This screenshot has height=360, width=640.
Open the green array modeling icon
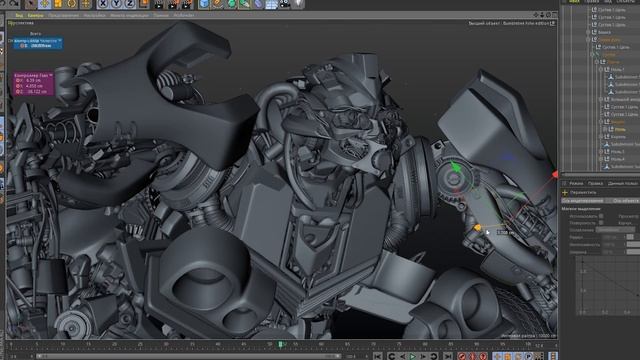245,4
